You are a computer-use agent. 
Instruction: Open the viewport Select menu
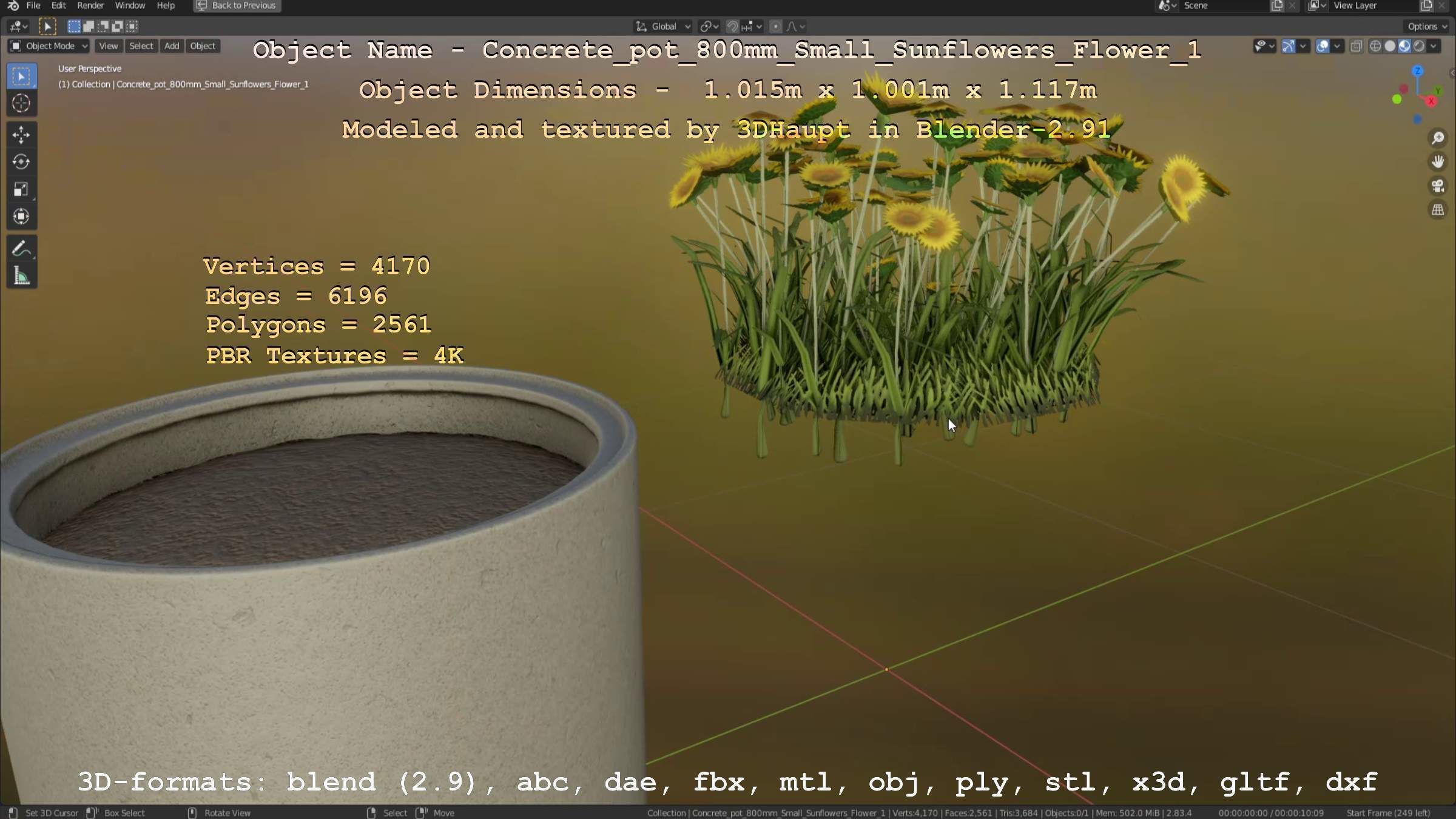pyautogui.click(x=141, y=46)
